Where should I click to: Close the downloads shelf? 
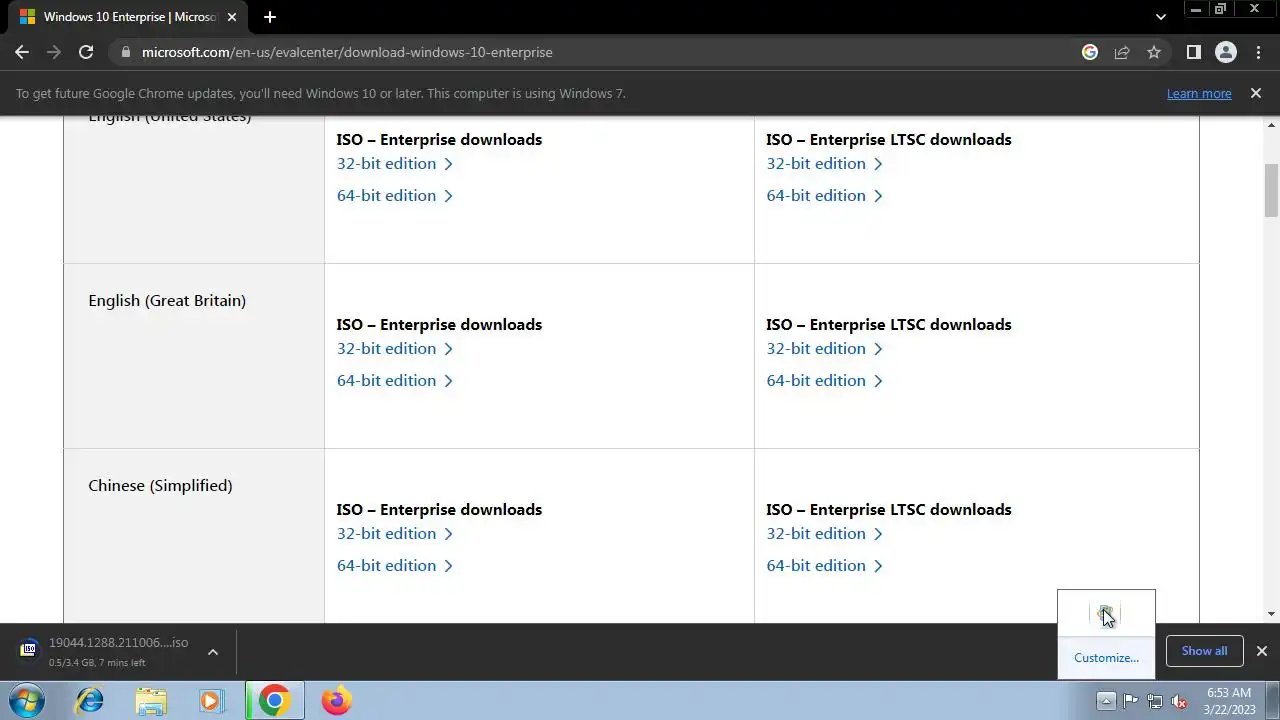point(1261,651)
